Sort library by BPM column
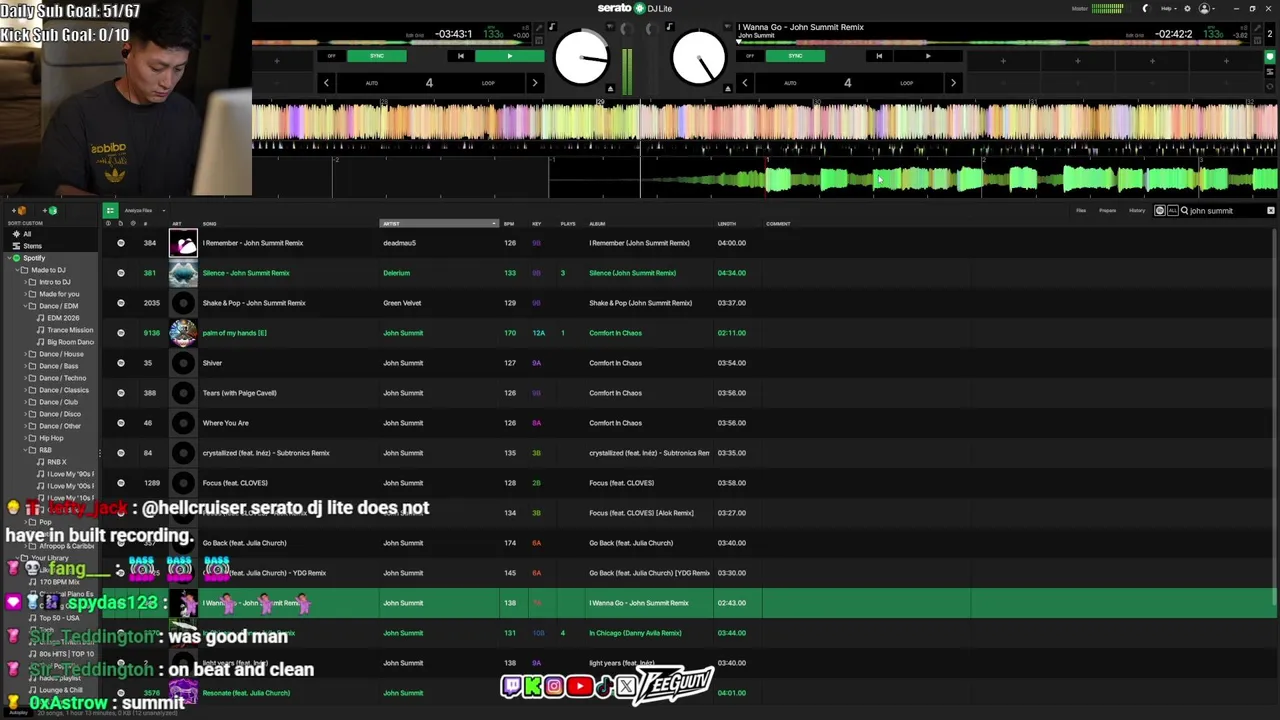1280x720 pixels. 509,224
